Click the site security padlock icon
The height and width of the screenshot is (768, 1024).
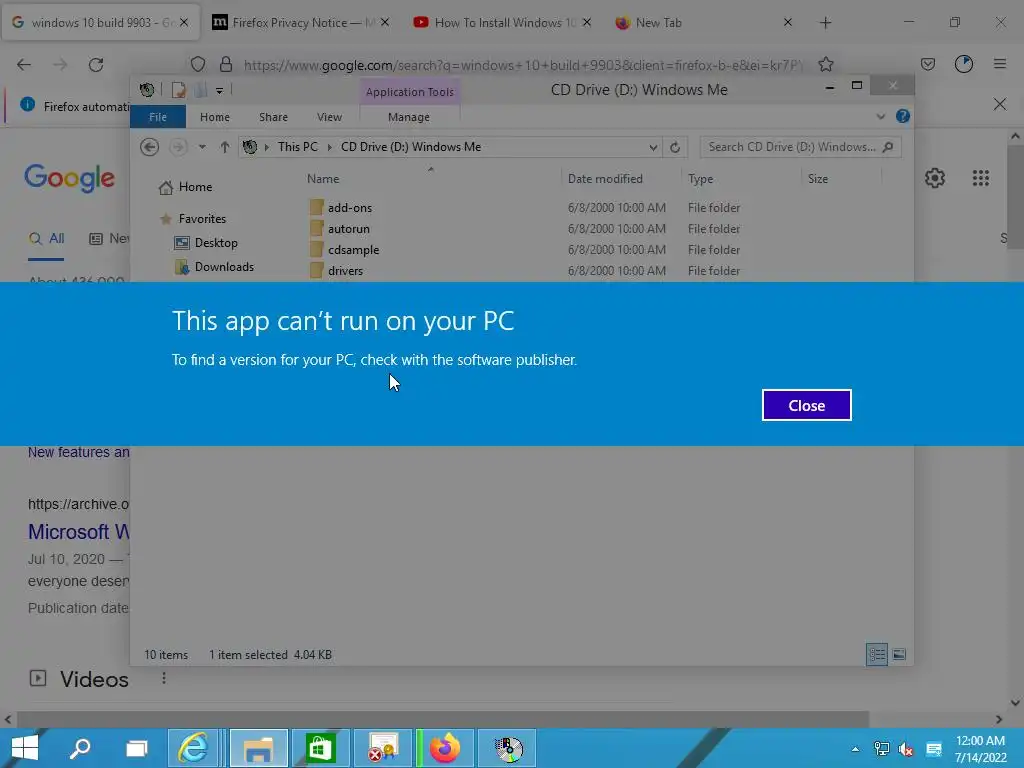226,65
